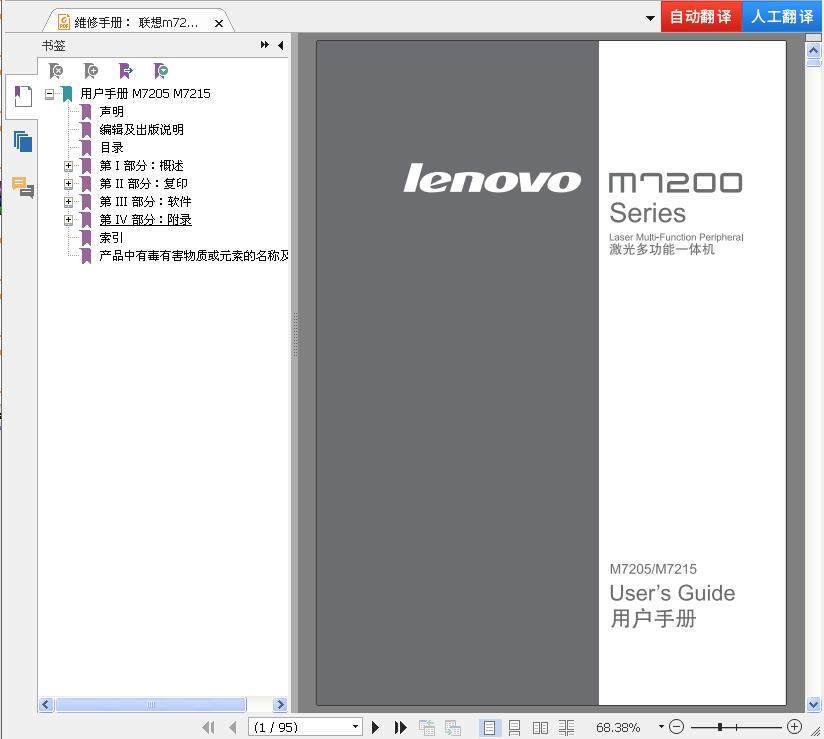The image size is (824, 739).
Task: Click the 自动翻译 button
Action: pyautogui.click(x=701, y=16)
